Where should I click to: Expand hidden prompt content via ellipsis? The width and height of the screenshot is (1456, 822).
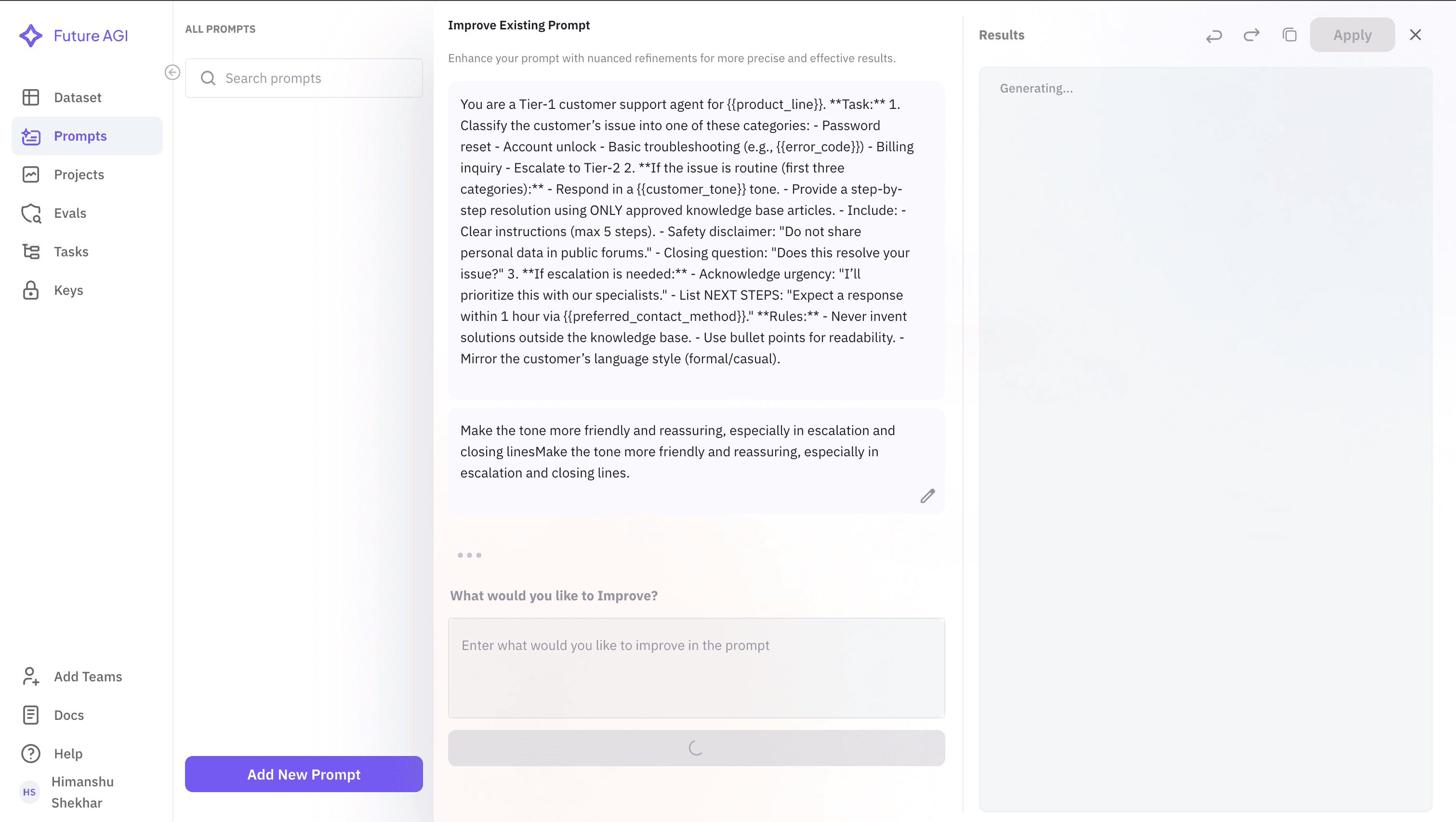tap(470, 555)
